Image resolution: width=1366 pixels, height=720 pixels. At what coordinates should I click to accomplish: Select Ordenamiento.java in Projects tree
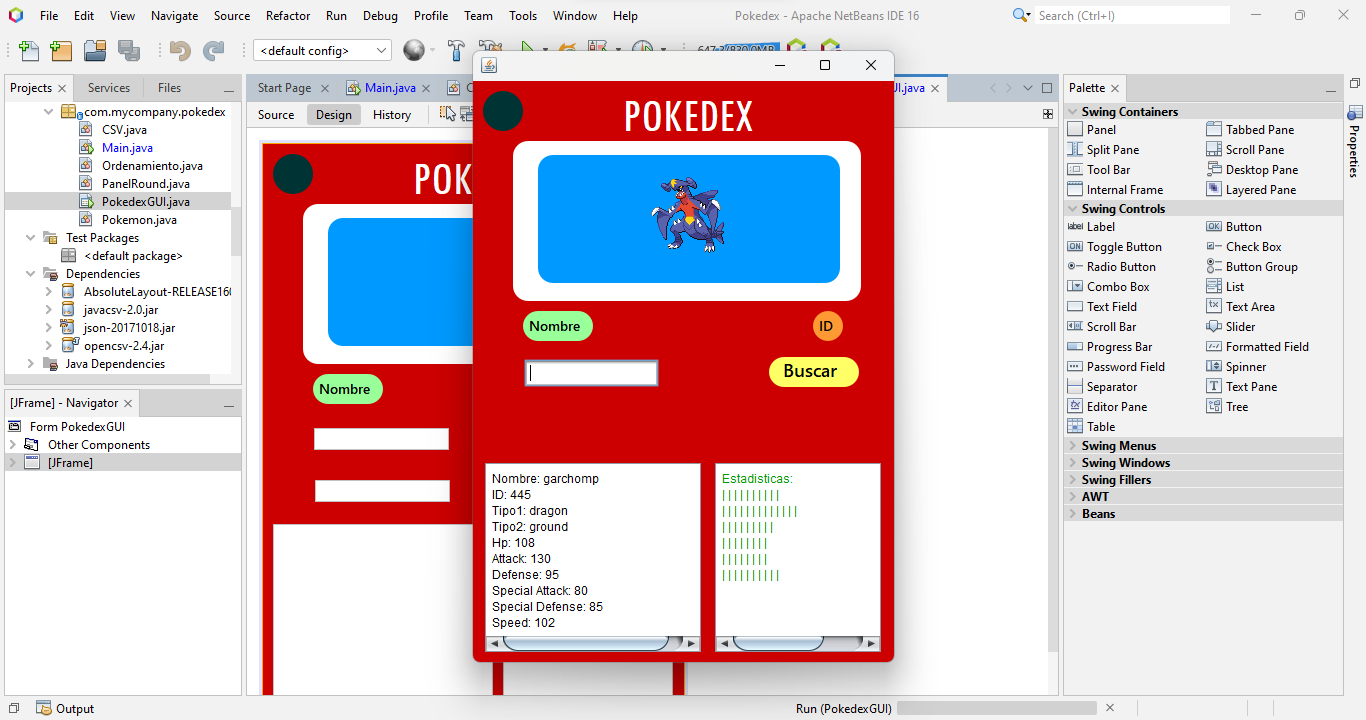[152, 166]
